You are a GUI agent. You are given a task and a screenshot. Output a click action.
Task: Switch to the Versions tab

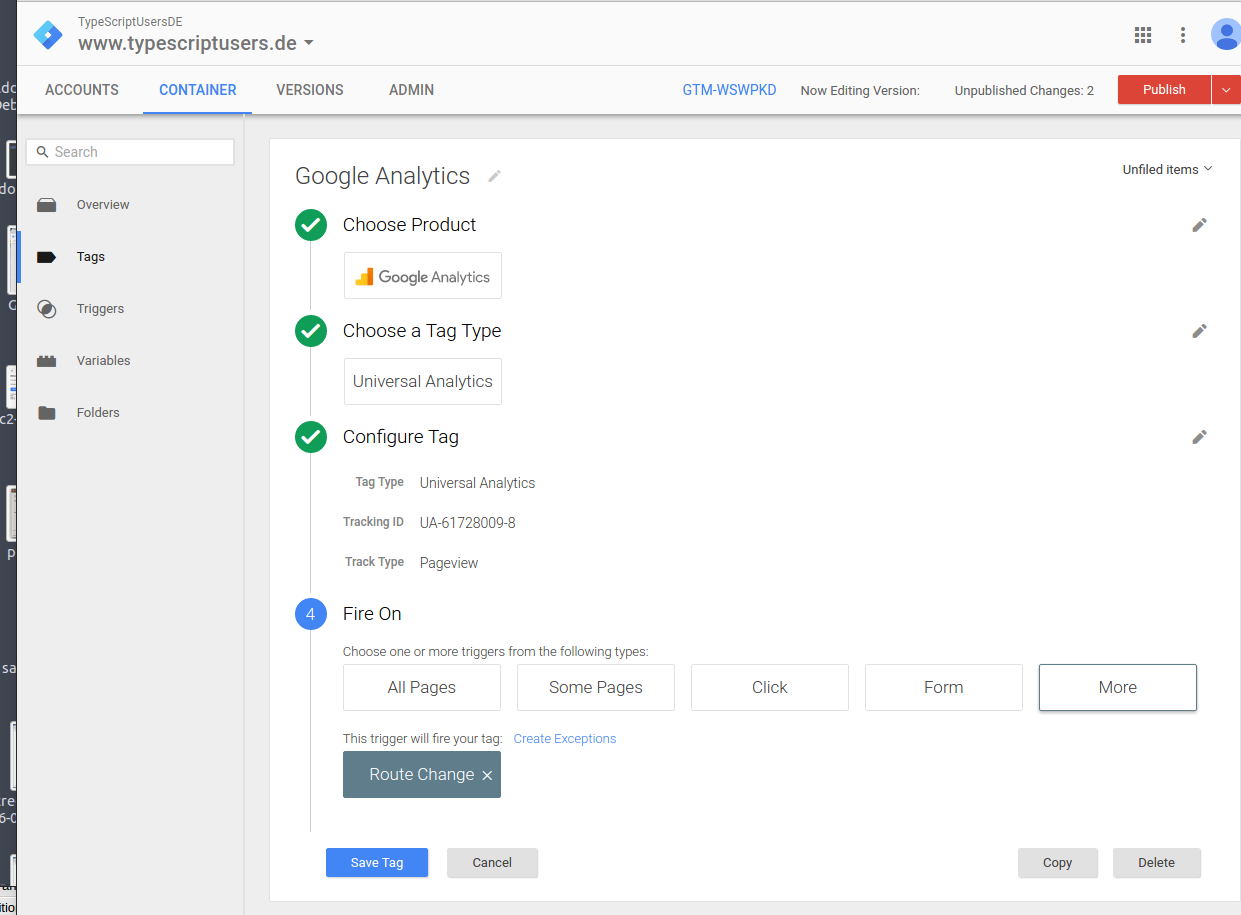(310, 90)
